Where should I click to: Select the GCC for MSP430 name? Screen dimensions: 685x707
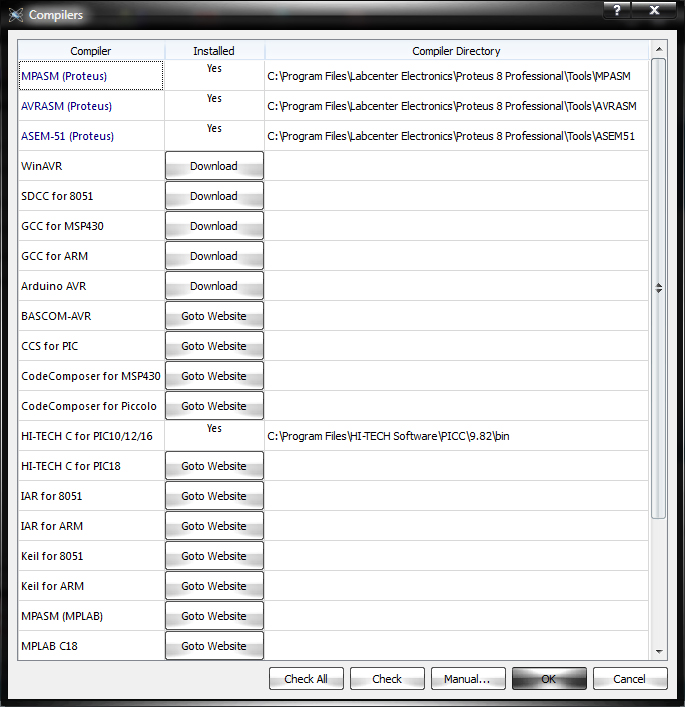(62, 226)
